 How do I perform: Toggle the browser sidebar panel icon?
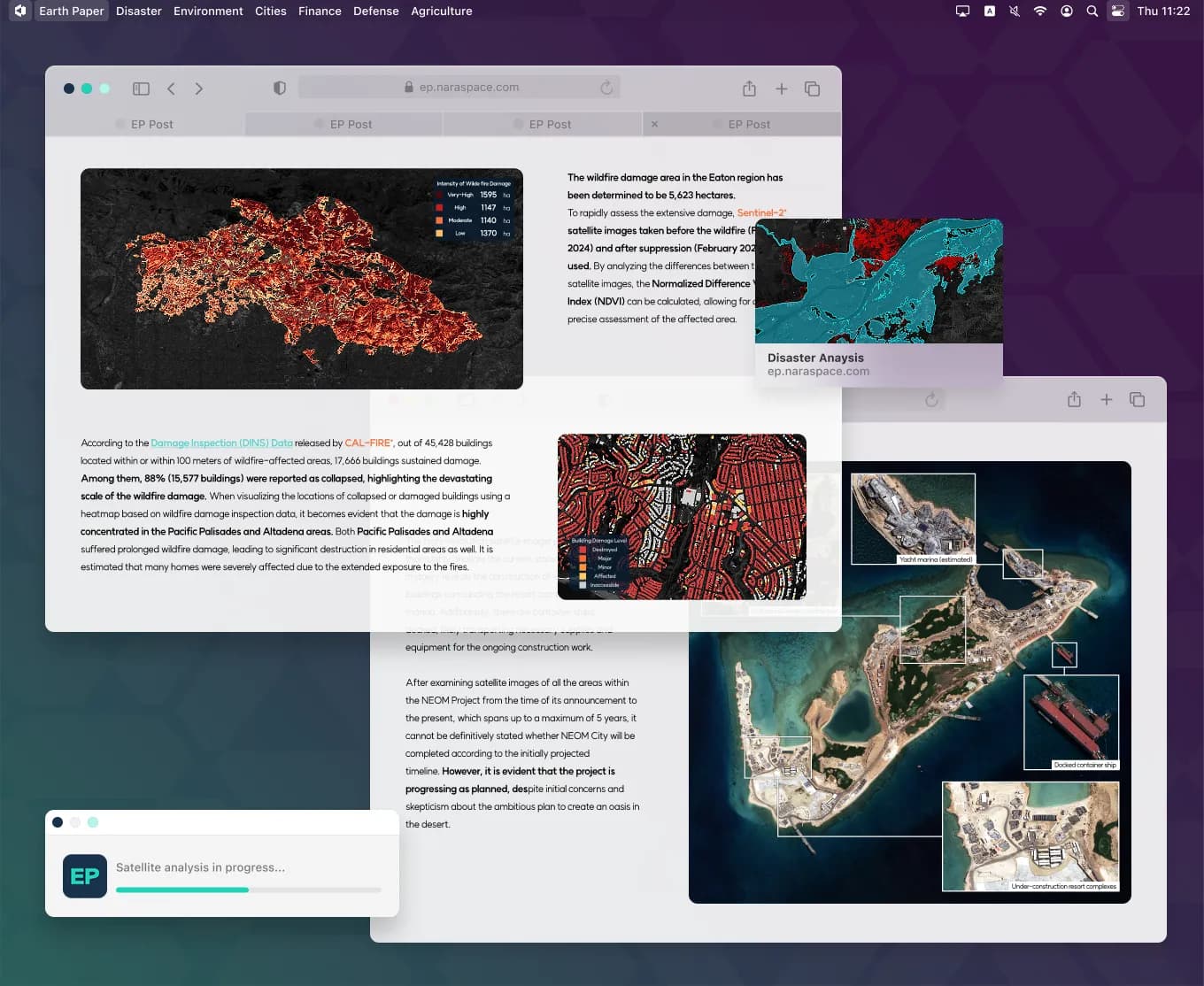point(141,89)
